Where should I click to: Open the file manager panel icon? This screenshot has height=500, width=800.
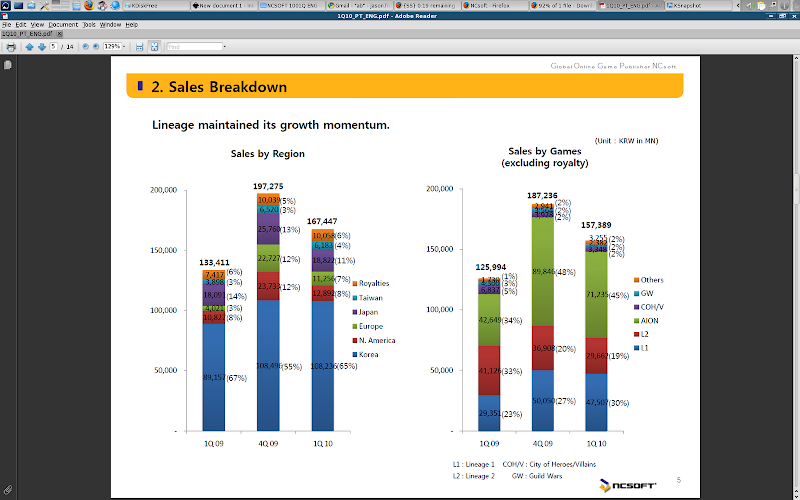(x=76, y=6)
